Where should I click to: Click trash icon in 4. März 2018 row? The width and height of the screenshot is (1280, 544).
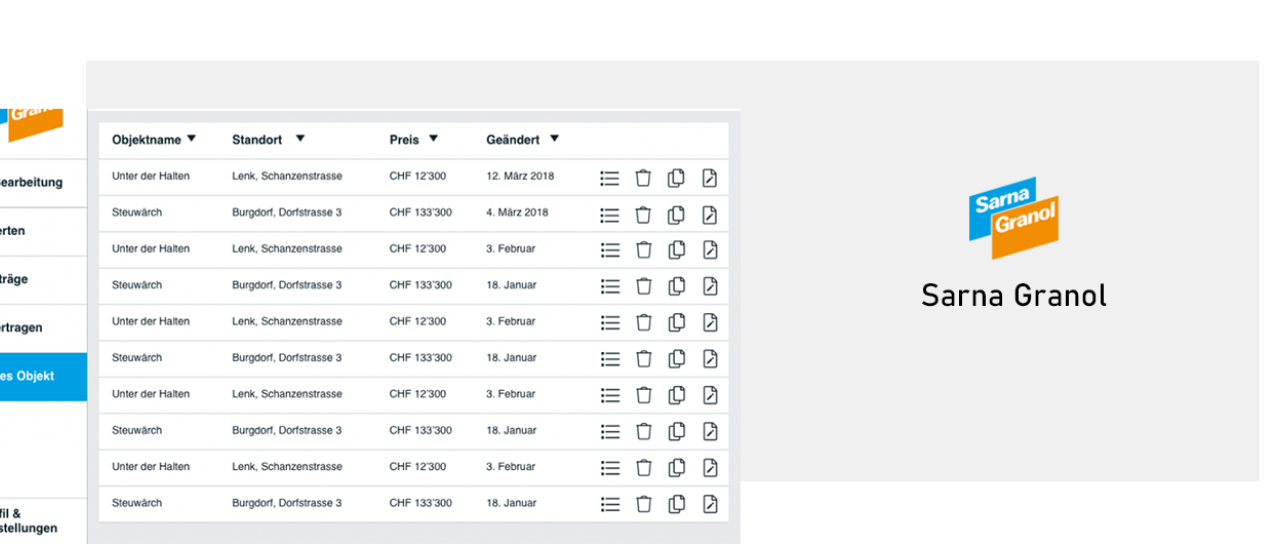[643, 214]
